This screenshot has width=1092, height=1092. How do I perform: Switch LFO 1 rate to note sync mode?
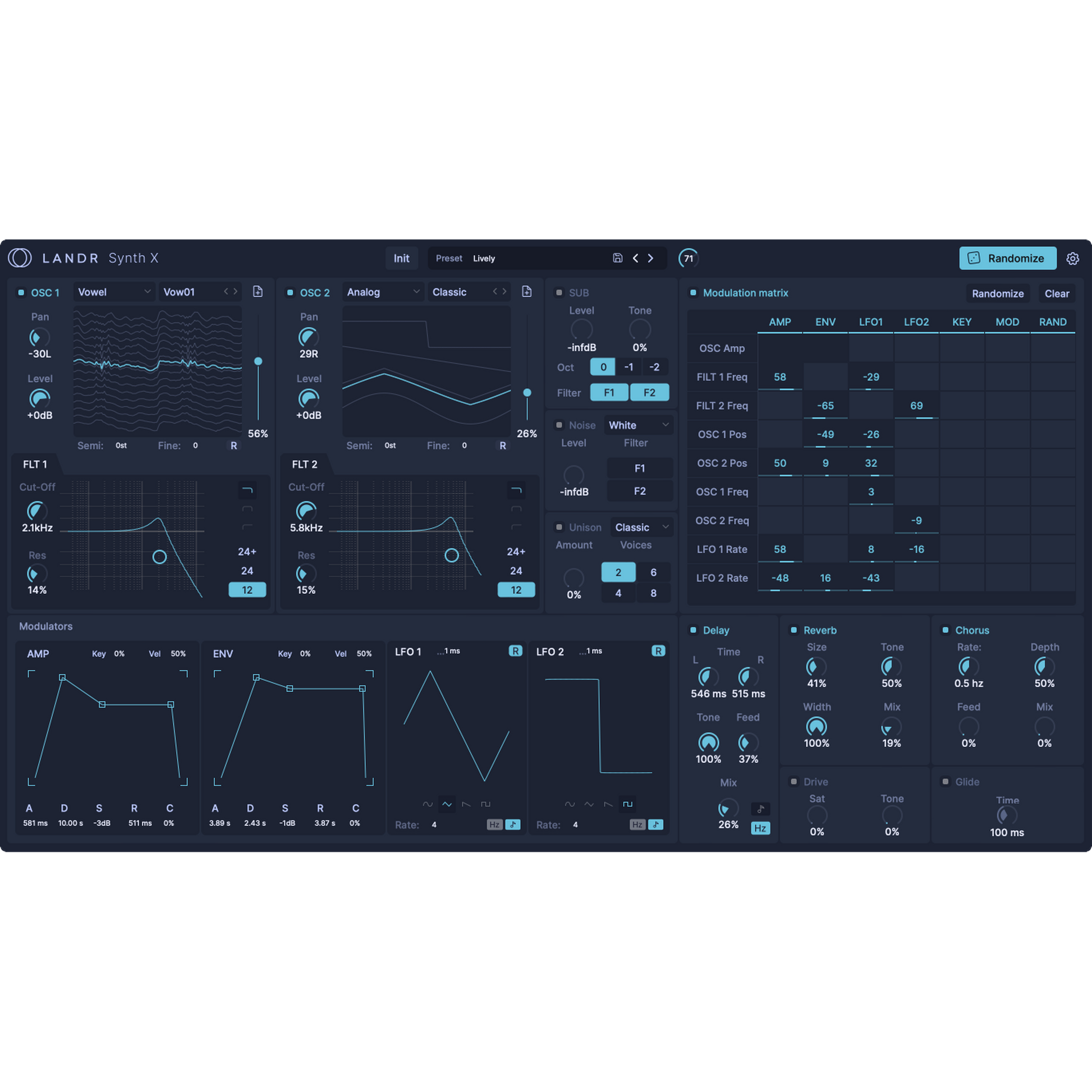(x=513, y=825)
